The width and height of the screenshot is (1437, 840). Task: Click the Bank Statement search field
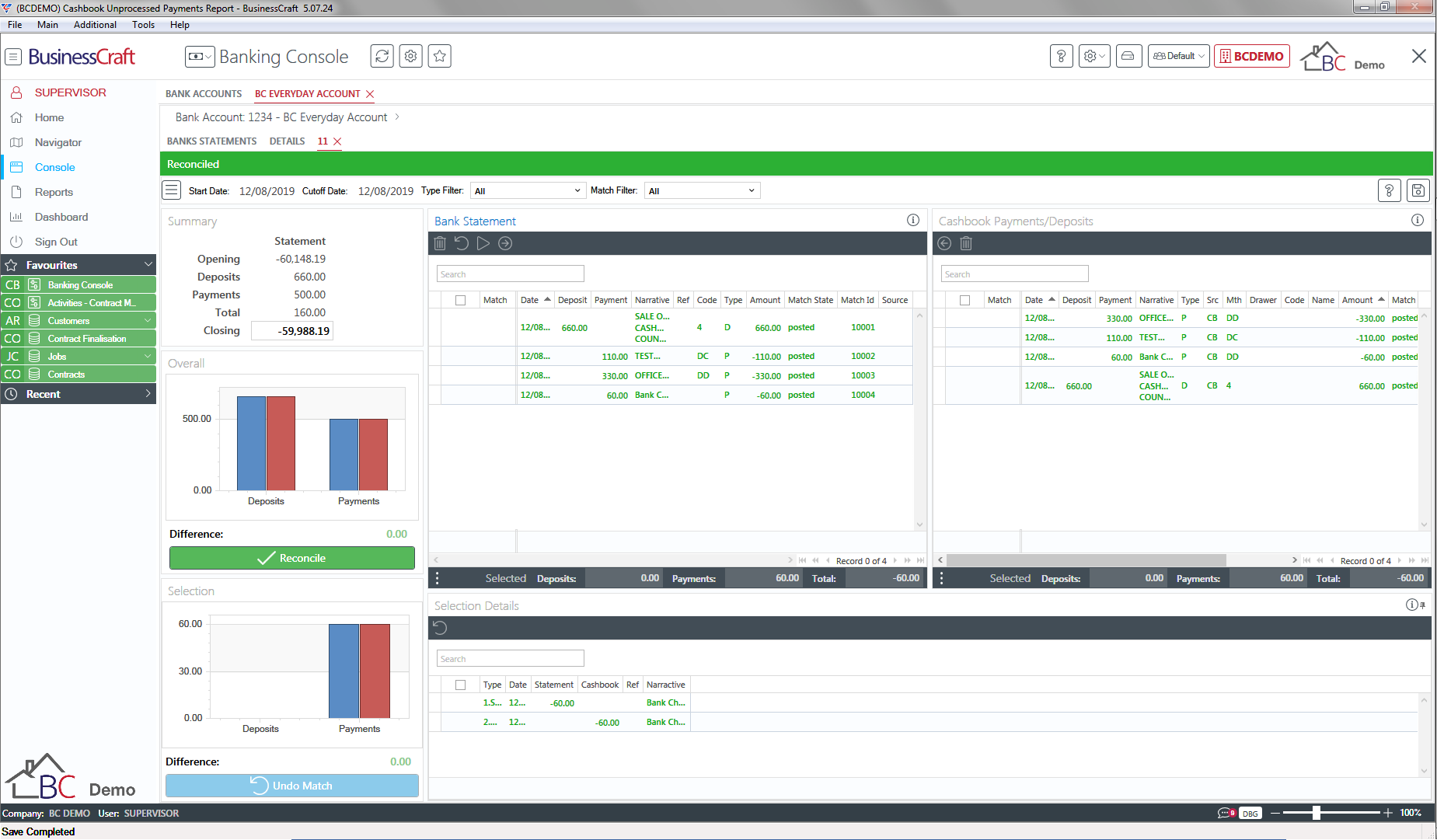point(510,274)
